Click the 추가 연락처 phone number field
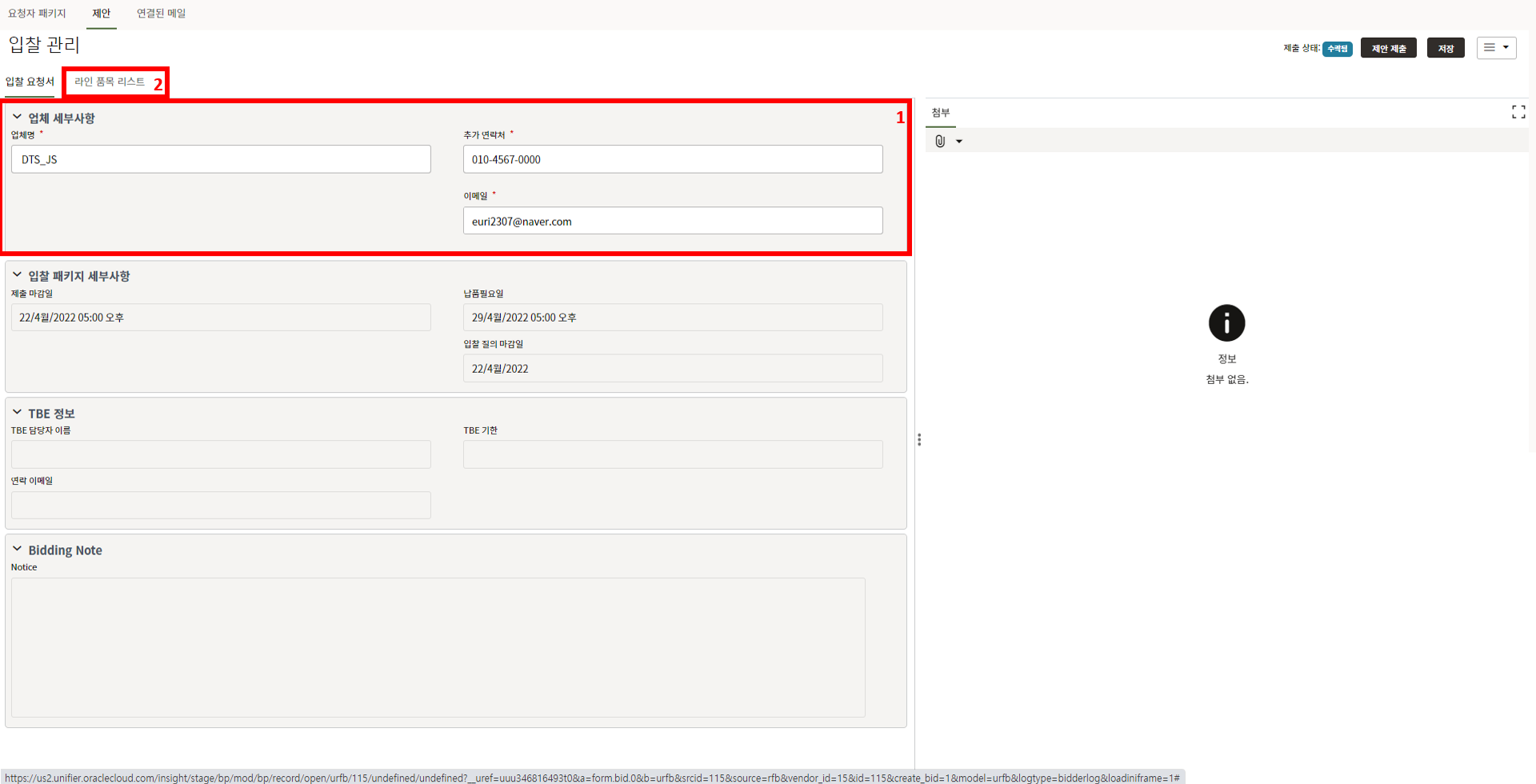The width and height of the screenshot is (1536, 784). (x=672, y=159)
